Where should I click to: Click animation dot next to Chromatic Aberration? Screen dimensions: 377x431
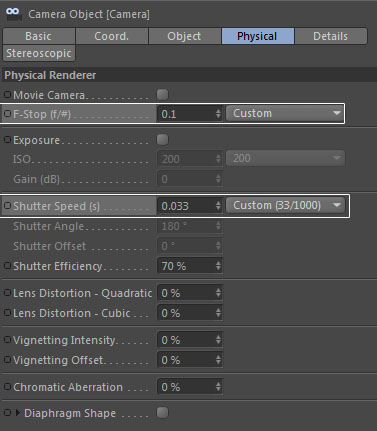point(7,387)
